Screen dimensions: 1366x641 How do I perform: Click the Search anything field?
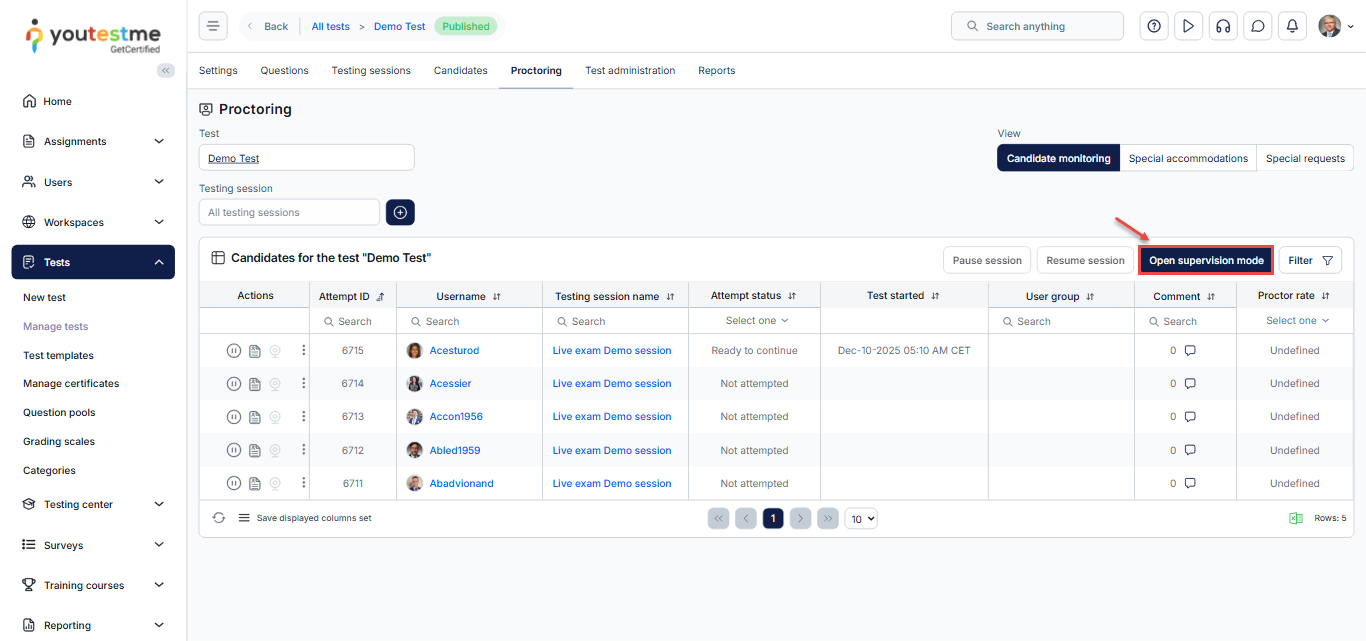click(x=1037, y=26)
